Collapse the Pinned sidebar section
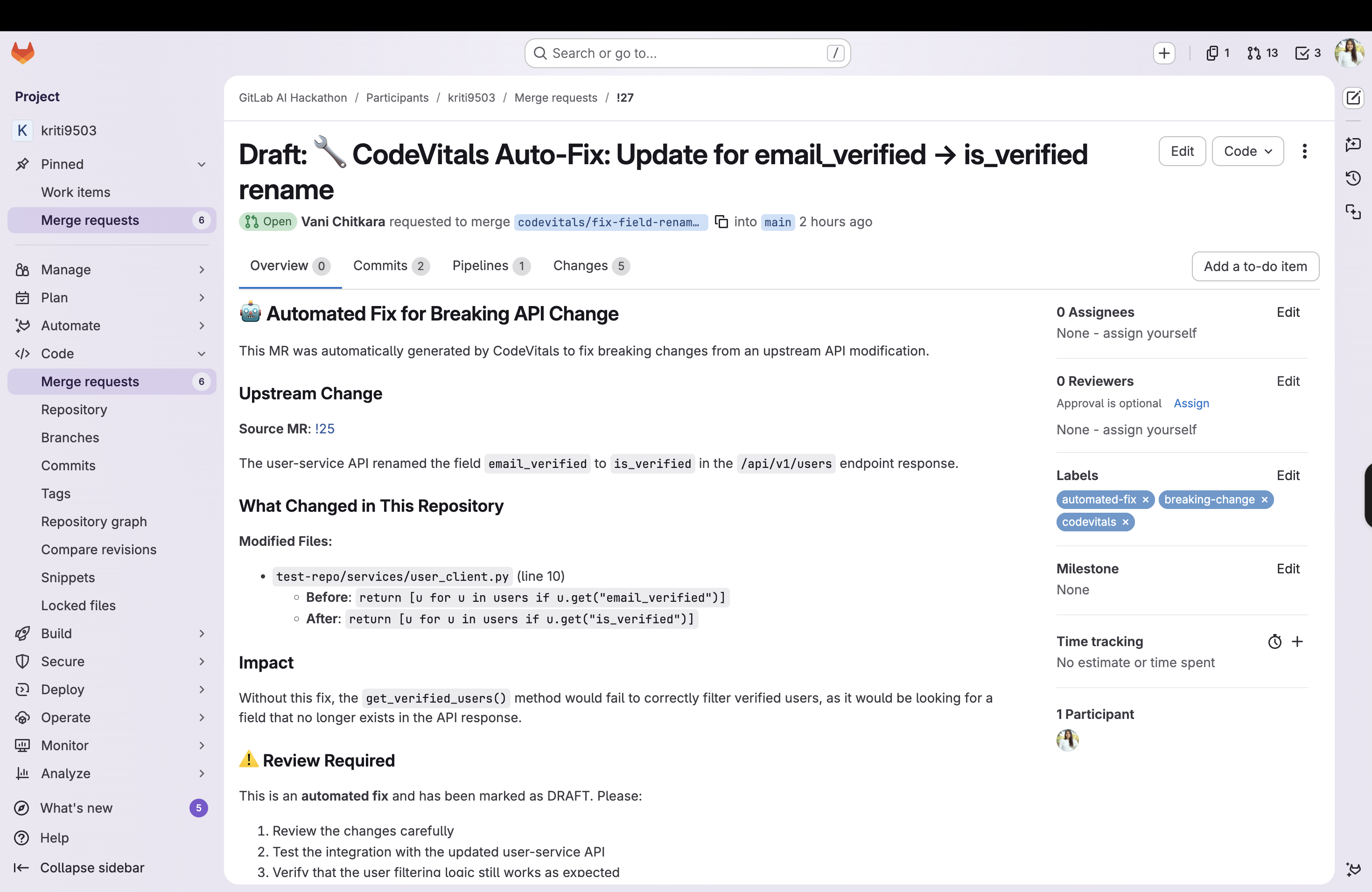Viewport: 1372px width, 892px height. pos(201,164)
